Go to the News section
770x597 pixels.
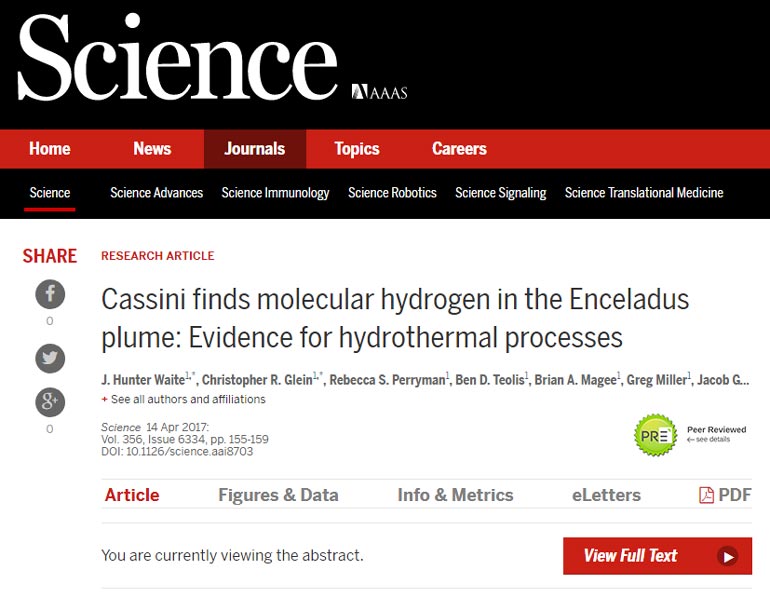point(152,149)
